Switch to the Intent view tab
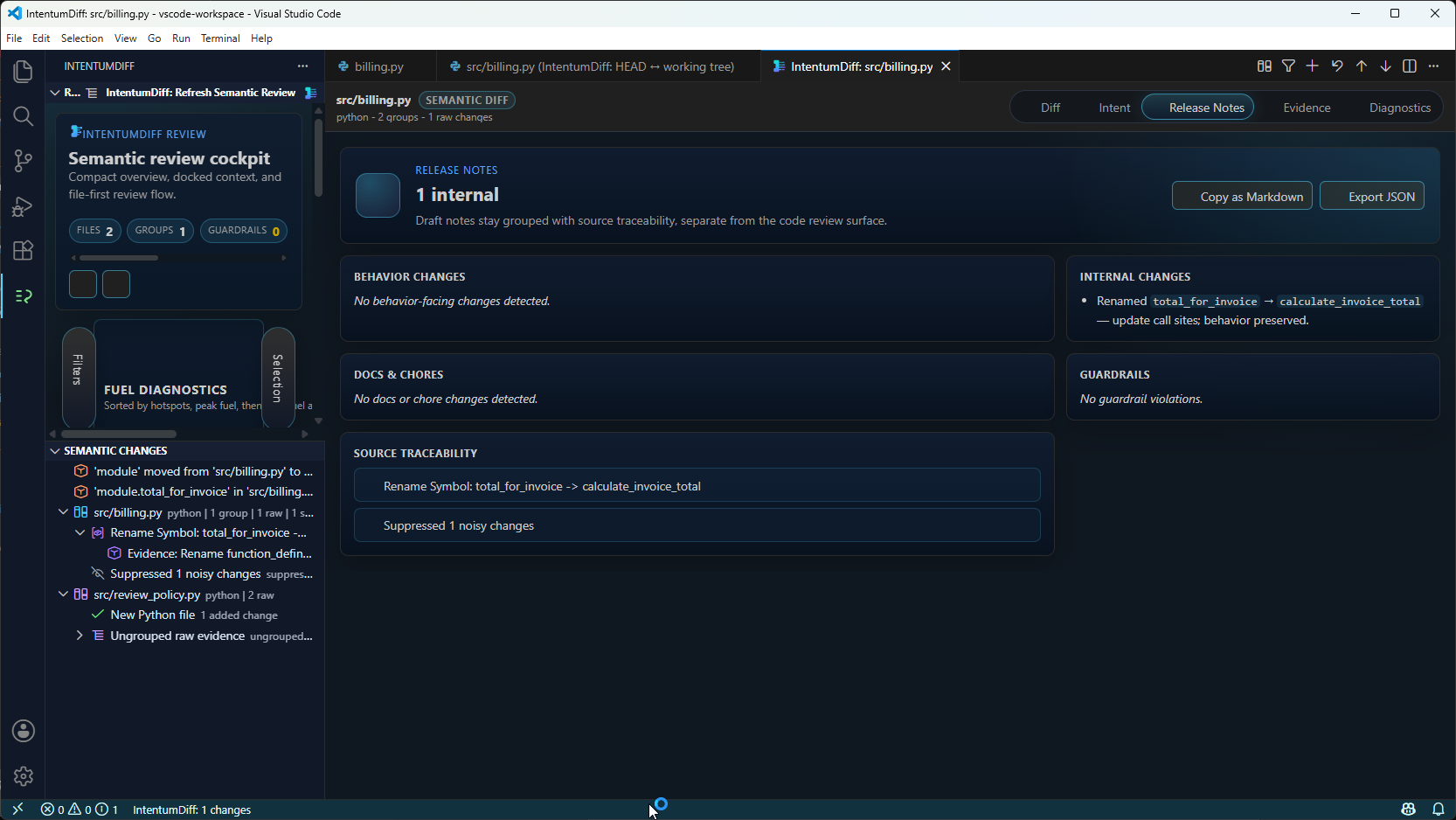This screenshot has height=820, width=1456. [1114, 108]
